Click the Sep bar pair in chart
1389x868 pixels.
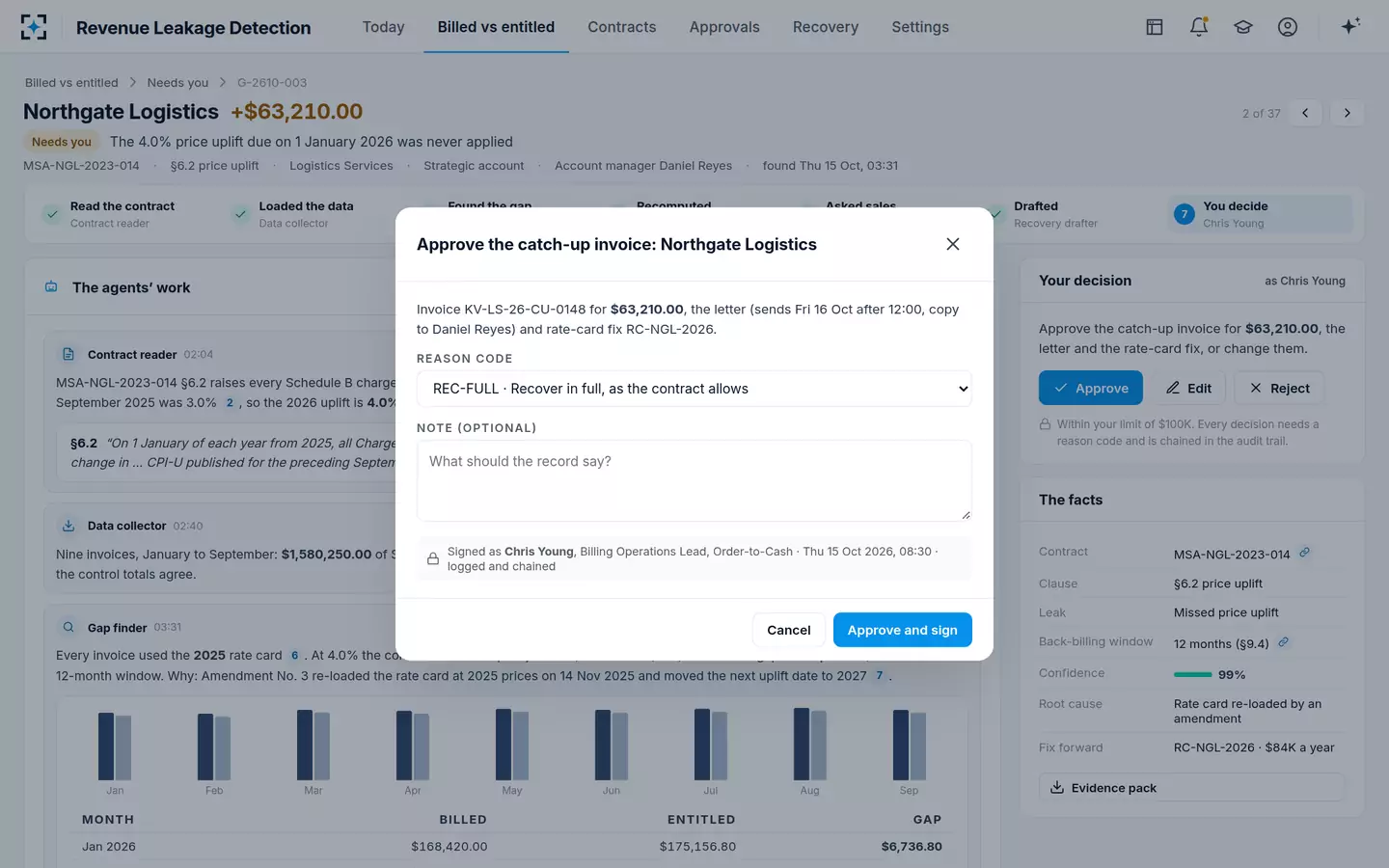910,745
